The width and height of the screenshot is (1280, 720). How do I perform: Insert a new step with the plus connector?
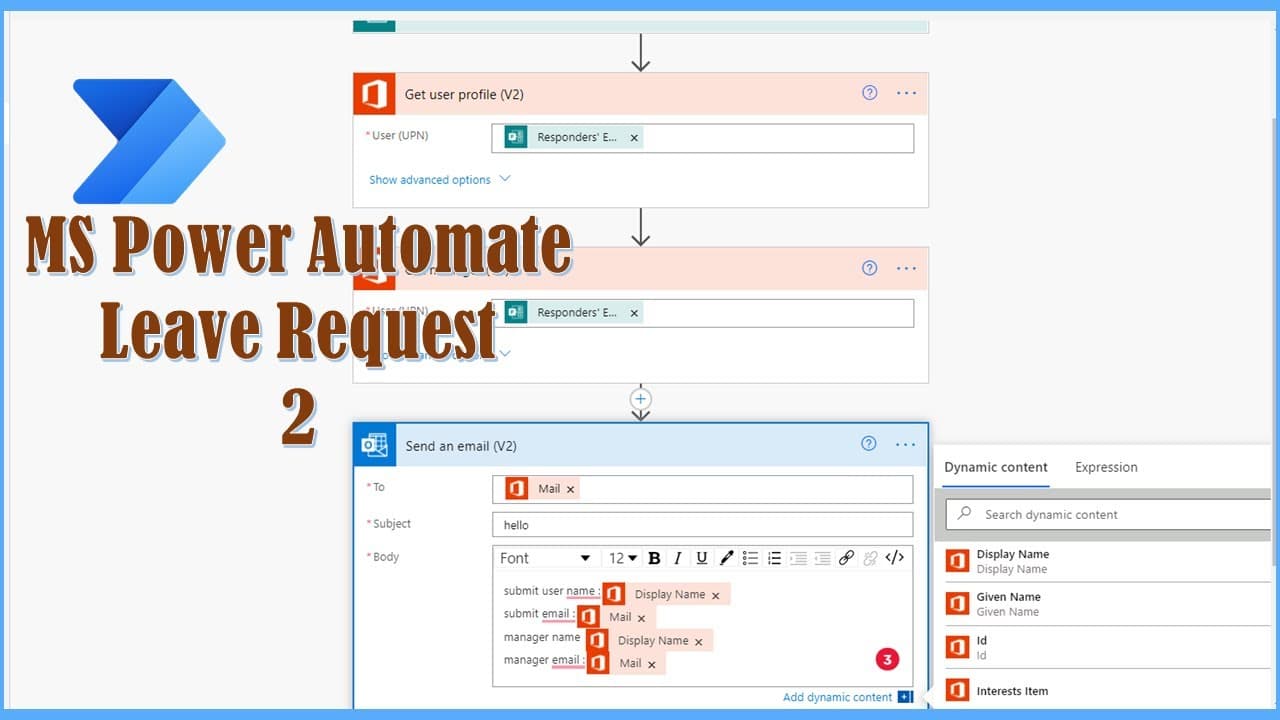[x=641, y=398]
